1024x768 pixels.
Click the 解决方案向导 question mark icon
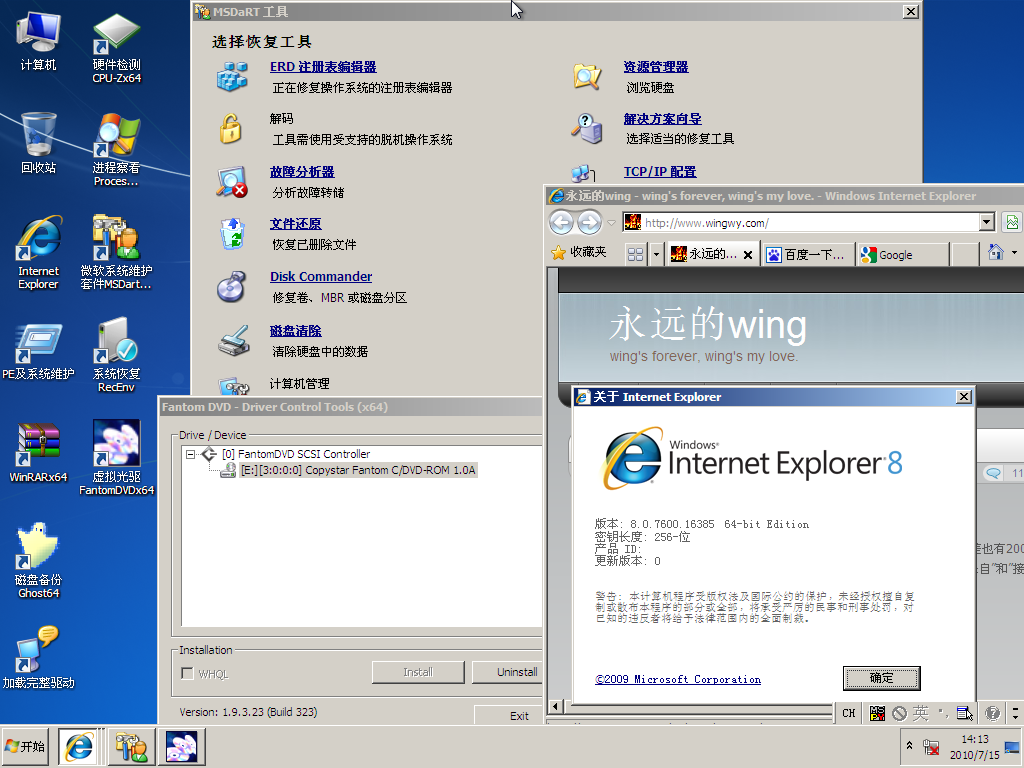[x=587, y=128]
